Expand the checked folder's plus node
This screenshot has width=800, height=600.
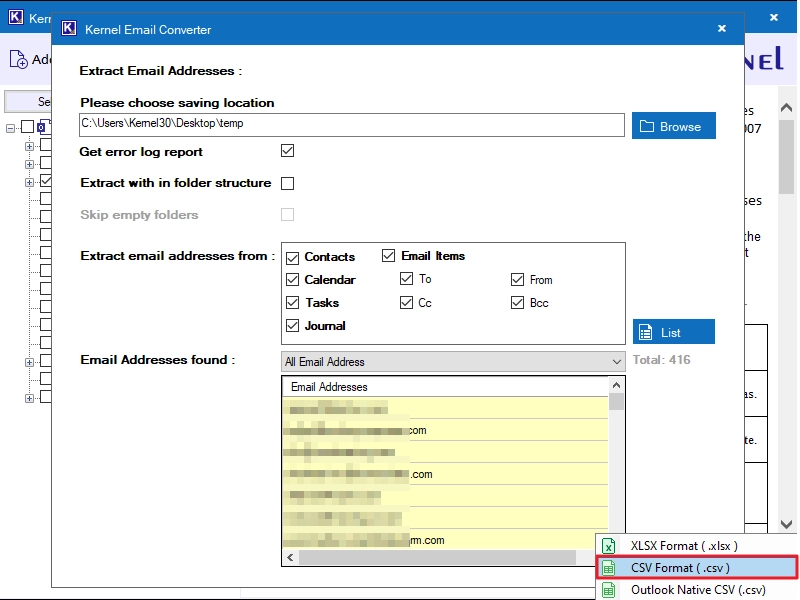tap(29, 182)
